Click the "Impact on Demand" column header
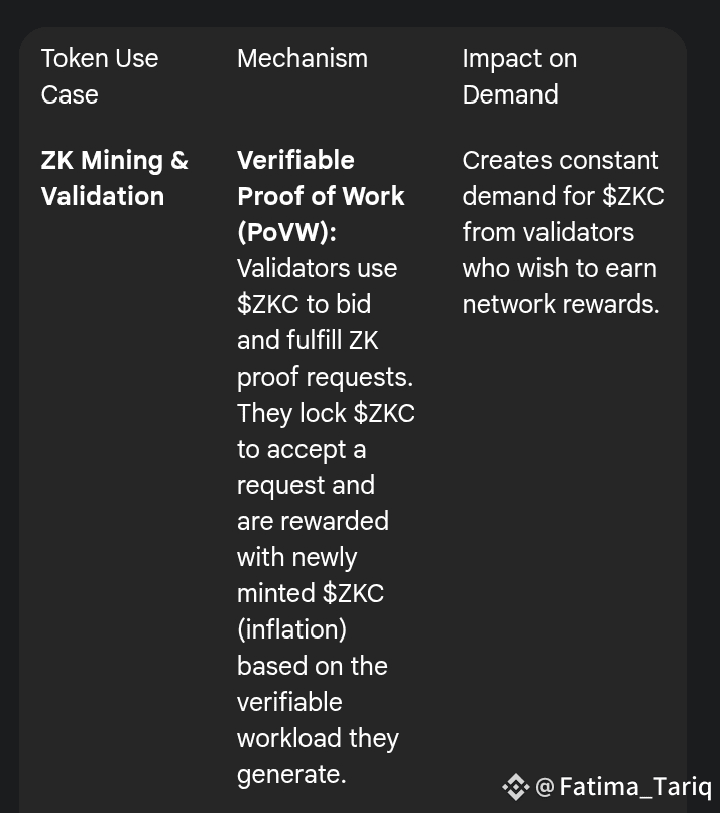 pos(519,76)
